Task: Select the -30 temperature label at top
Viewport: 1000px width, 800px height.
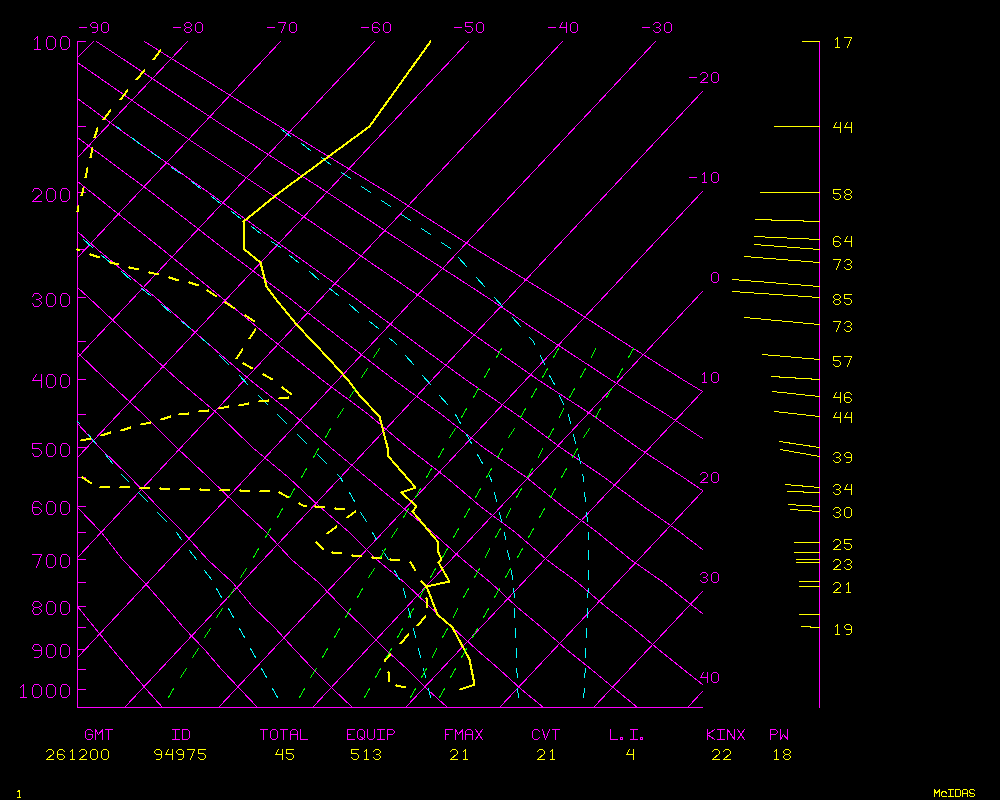Action: [x=656, y=28]
